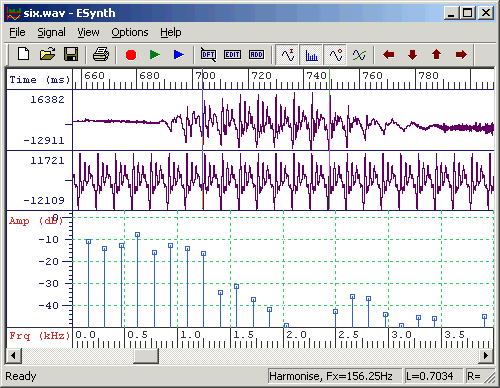Click the ADD toolbar button

click(x=256, y=54)
